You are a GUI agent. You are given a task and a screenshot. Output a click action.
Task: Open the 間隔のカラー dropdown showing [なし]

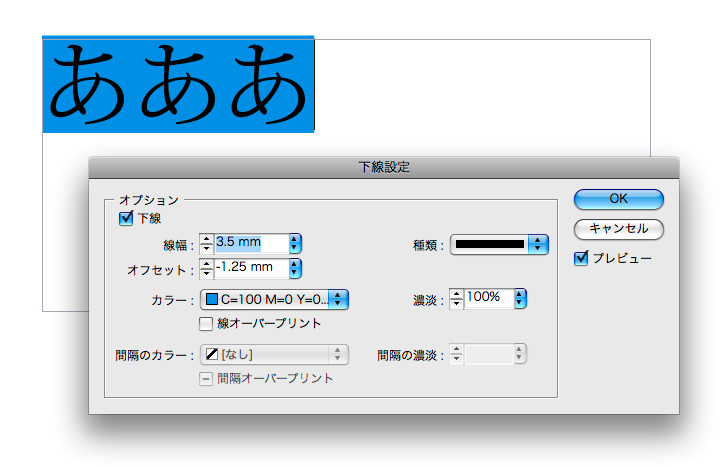274,354
